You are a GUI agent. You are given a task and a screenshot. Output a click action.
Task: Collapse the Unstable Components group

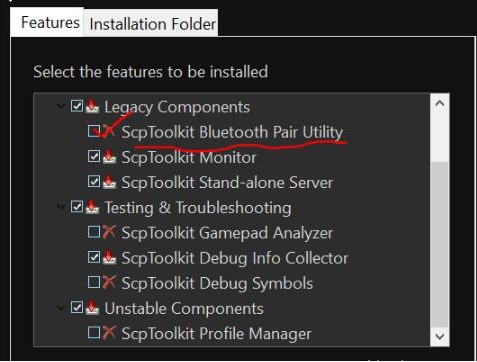tap(60, 308)
